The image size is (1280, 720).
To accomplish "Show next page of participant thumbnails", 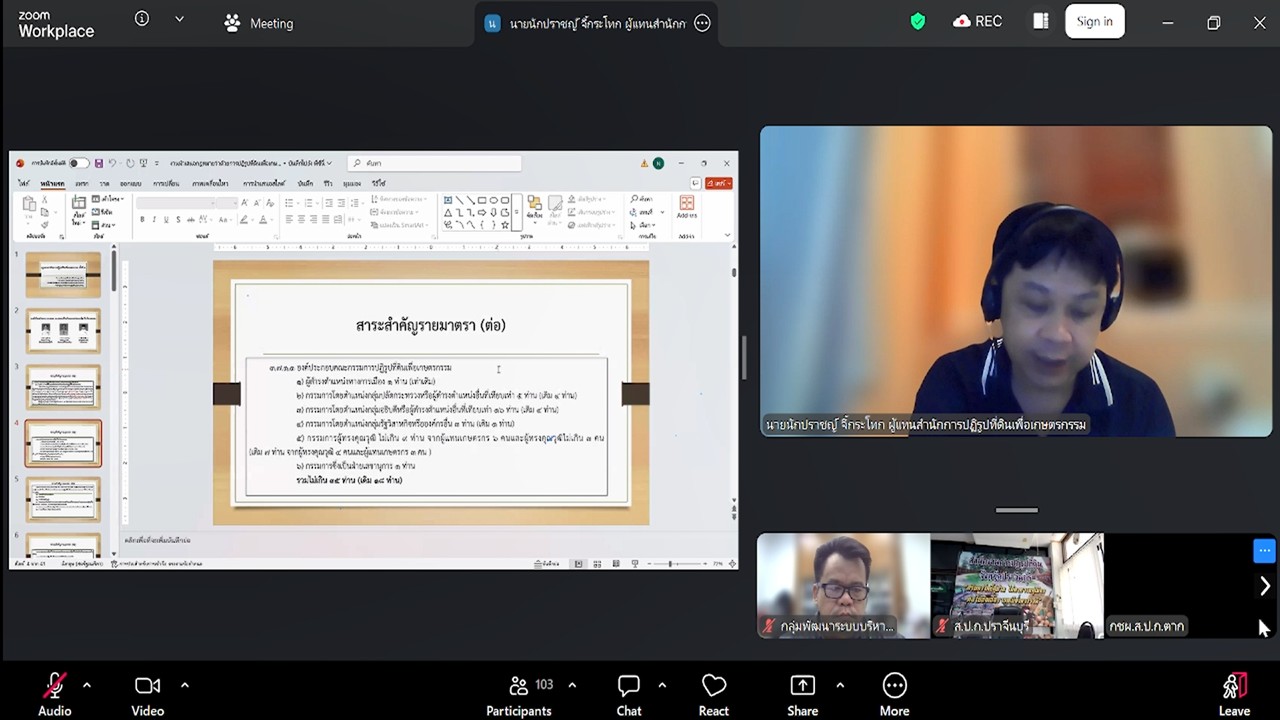I will 1264,586.
